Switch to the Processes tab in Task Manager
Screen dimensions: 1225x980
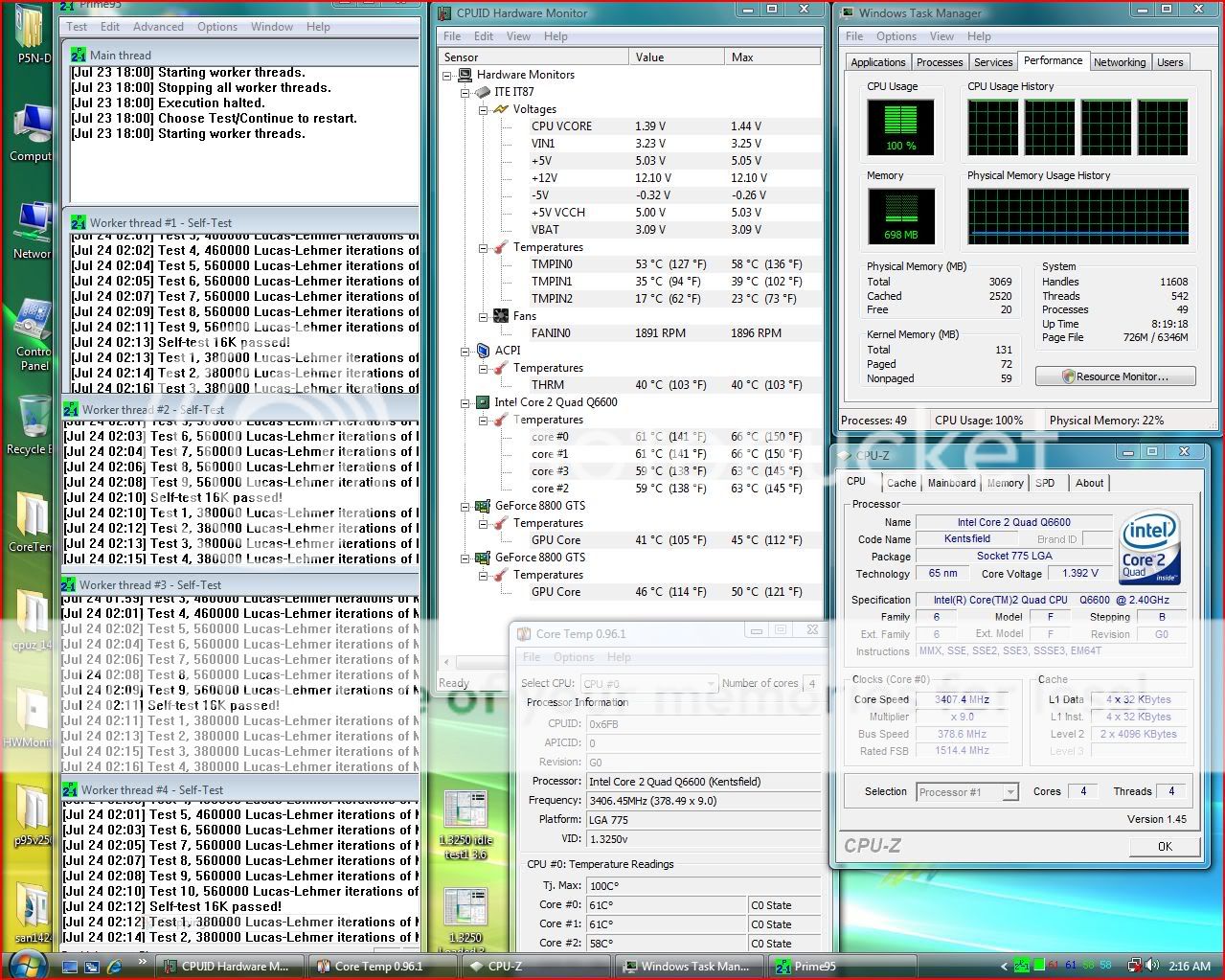(940, 62)
